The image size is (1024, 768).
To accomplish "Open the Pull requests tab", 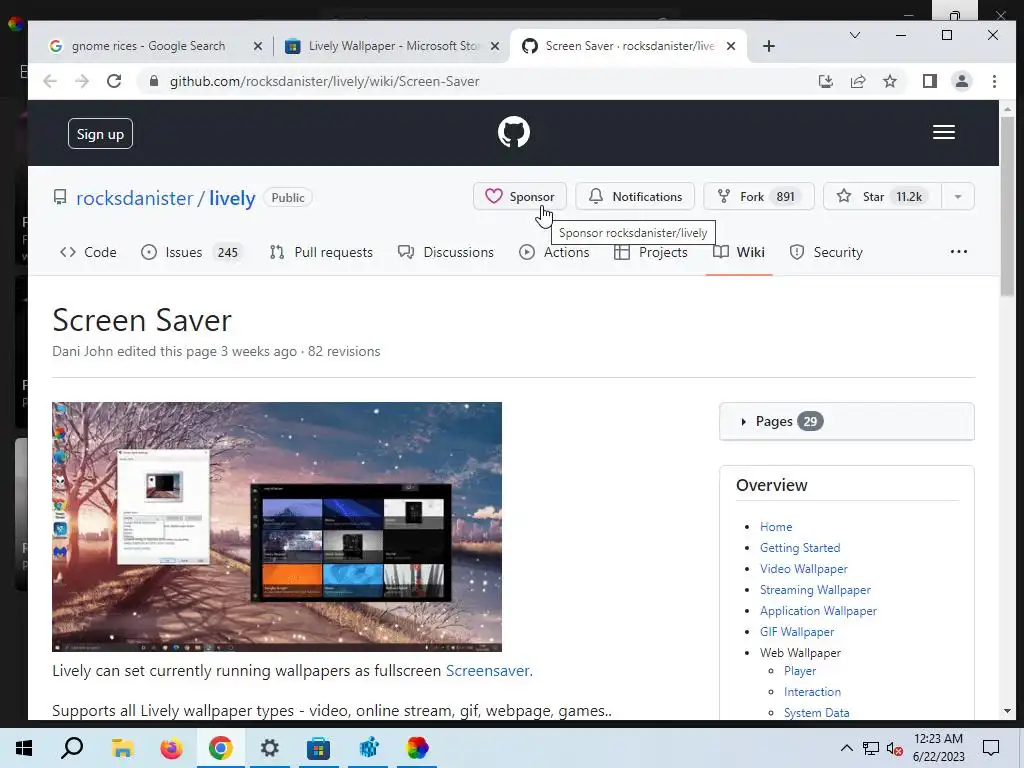I will click(321, 252).
